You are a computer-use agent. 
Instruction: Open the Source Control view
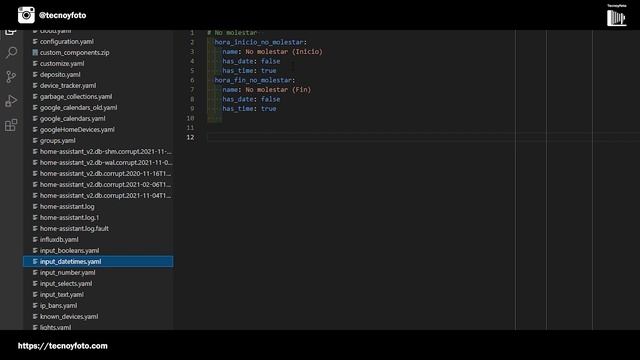pos(11,77)
